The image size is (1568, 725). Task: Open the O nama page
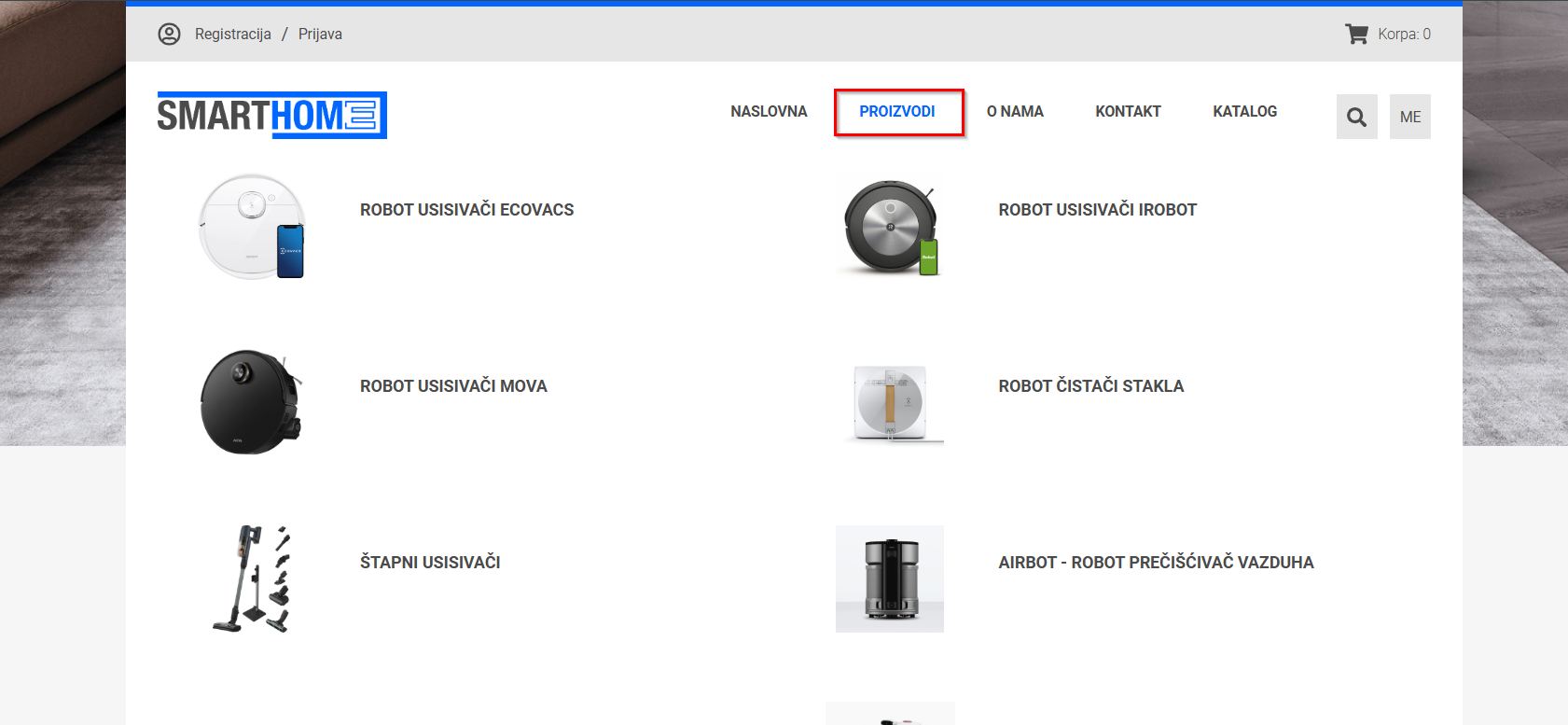pyautogui.click(x=1015, y=112)
